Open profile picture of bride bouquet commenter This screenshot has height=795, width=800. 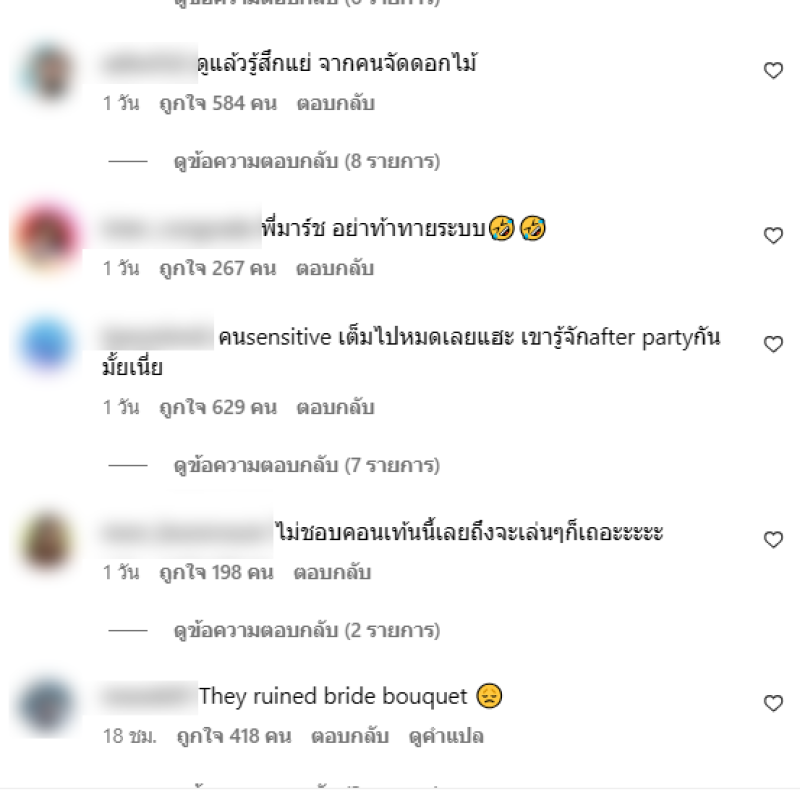[47, 706]
